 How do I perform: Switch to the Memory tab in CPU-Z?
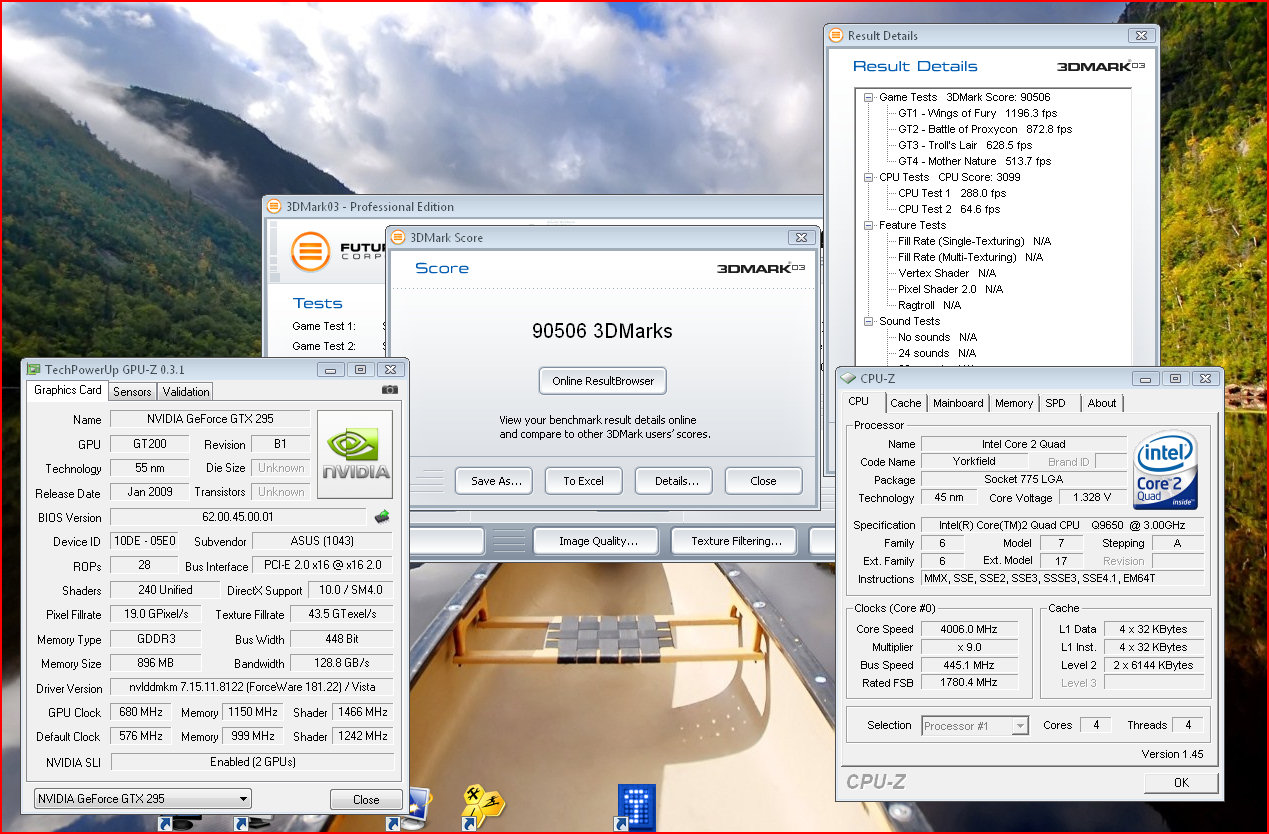coord(1013,403)
